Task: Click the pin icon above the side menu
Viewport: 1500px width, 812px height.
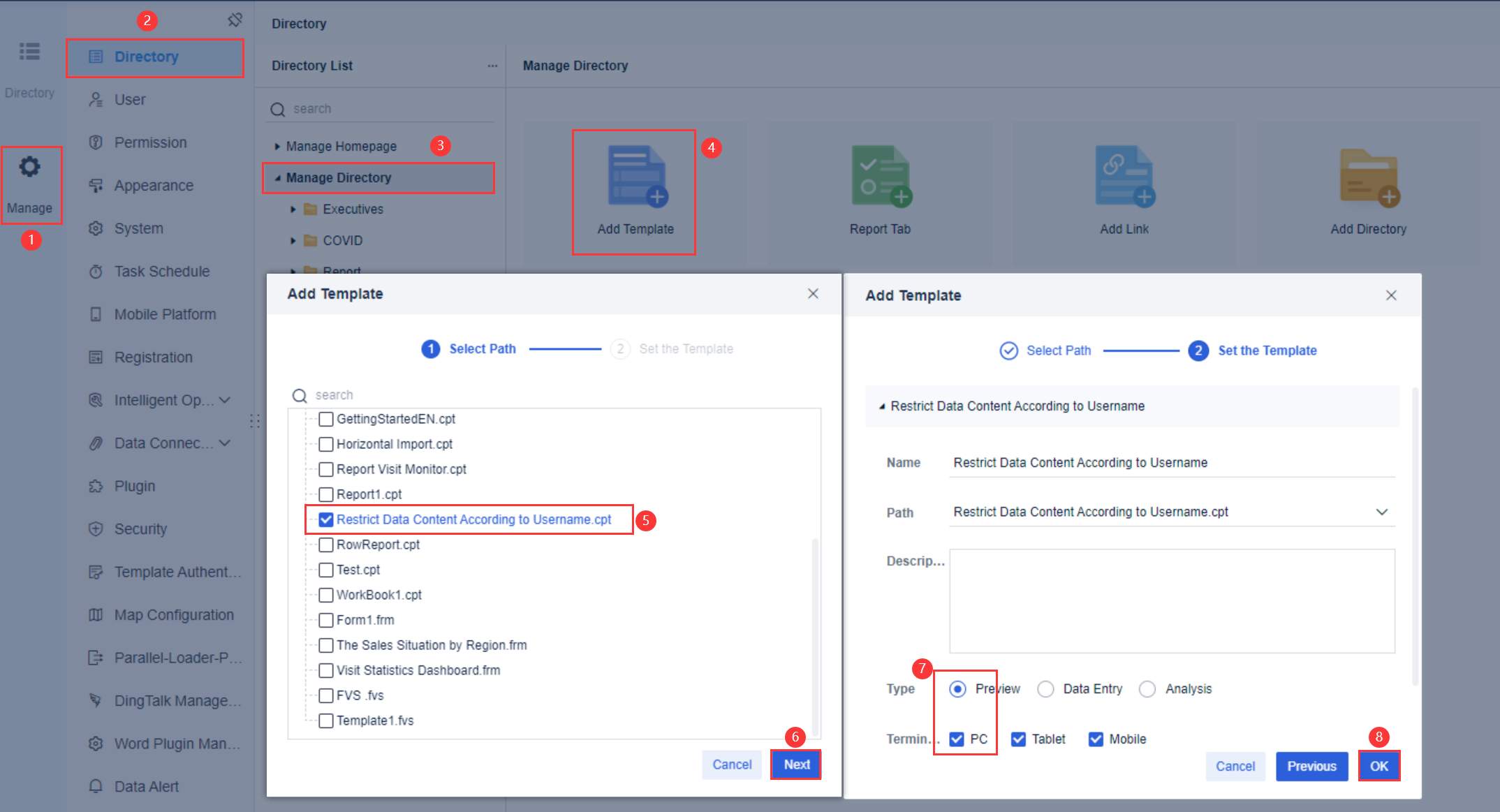Action: pyautogui.click(x=235, y=20)
